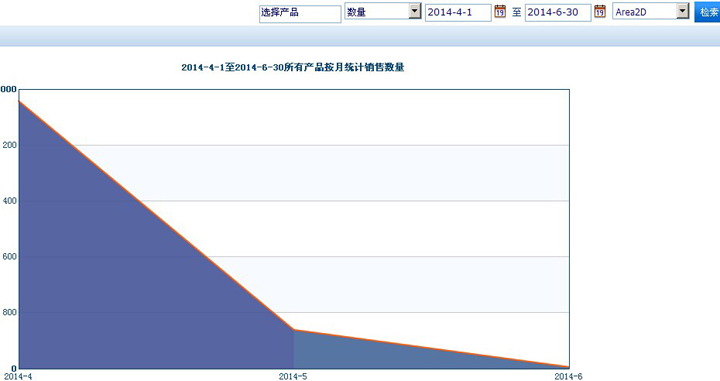The image size is (720, 381).
Task: Click the 选择产品 product input field
Action: [x=300, y=13]
